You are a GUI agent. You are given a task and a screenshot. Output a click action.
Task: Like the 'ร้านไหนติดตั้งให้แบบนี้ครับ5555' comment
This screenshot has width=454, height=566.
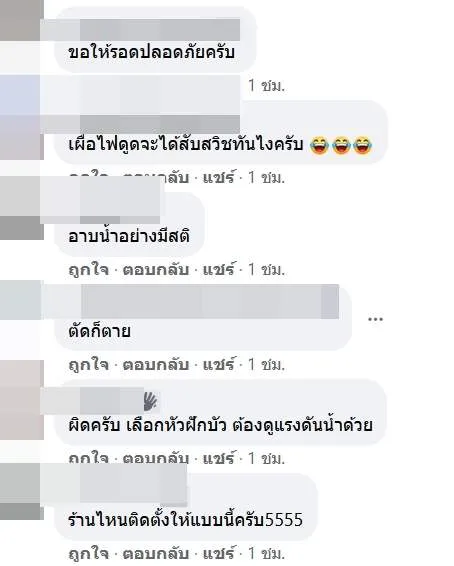point(89,553)
